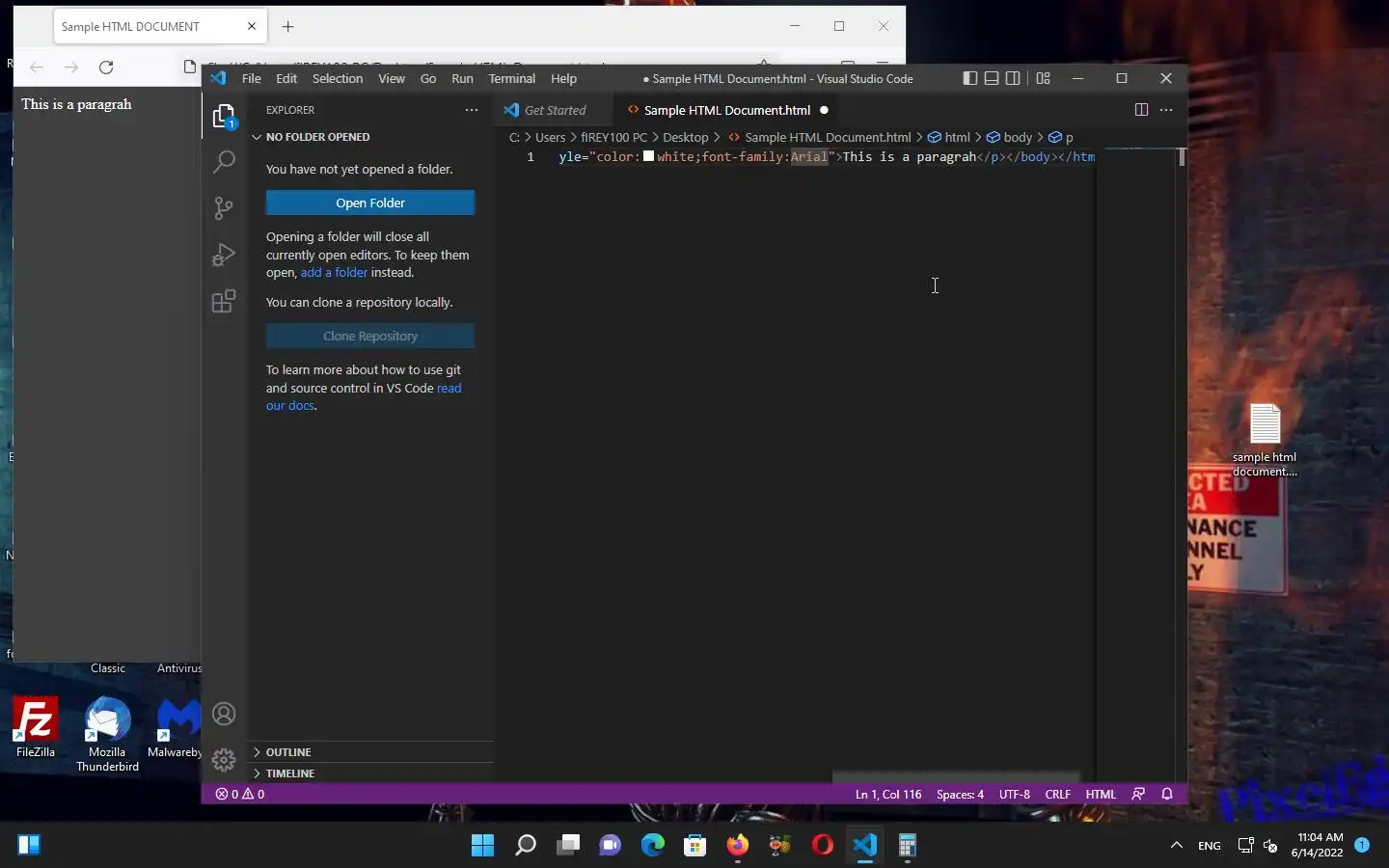
Task: Open the Help menu
Action: [x=563, y=78]
